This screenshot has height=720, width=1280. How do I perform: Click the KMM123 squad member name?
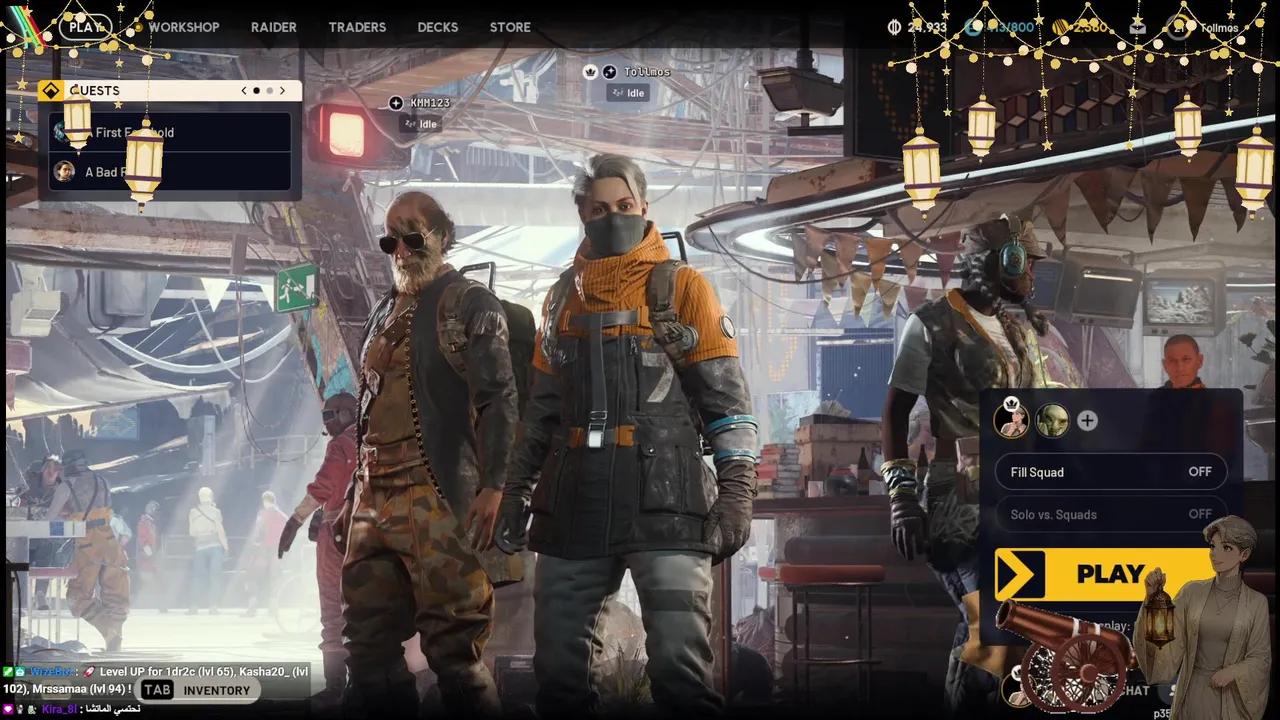430,103
